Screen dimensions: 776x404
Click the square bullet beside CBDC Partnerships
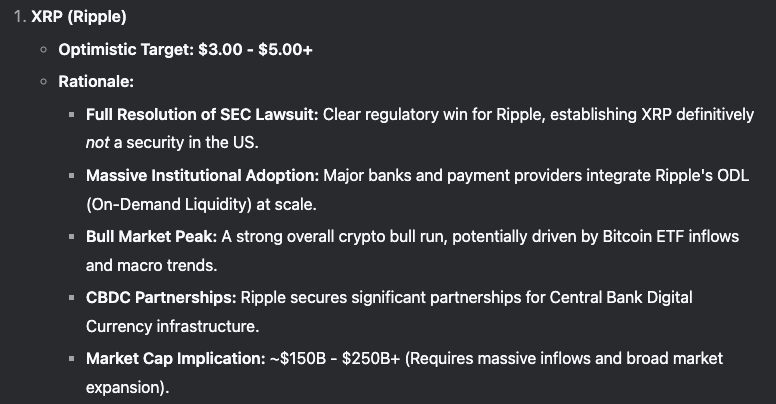pos(73,298)
